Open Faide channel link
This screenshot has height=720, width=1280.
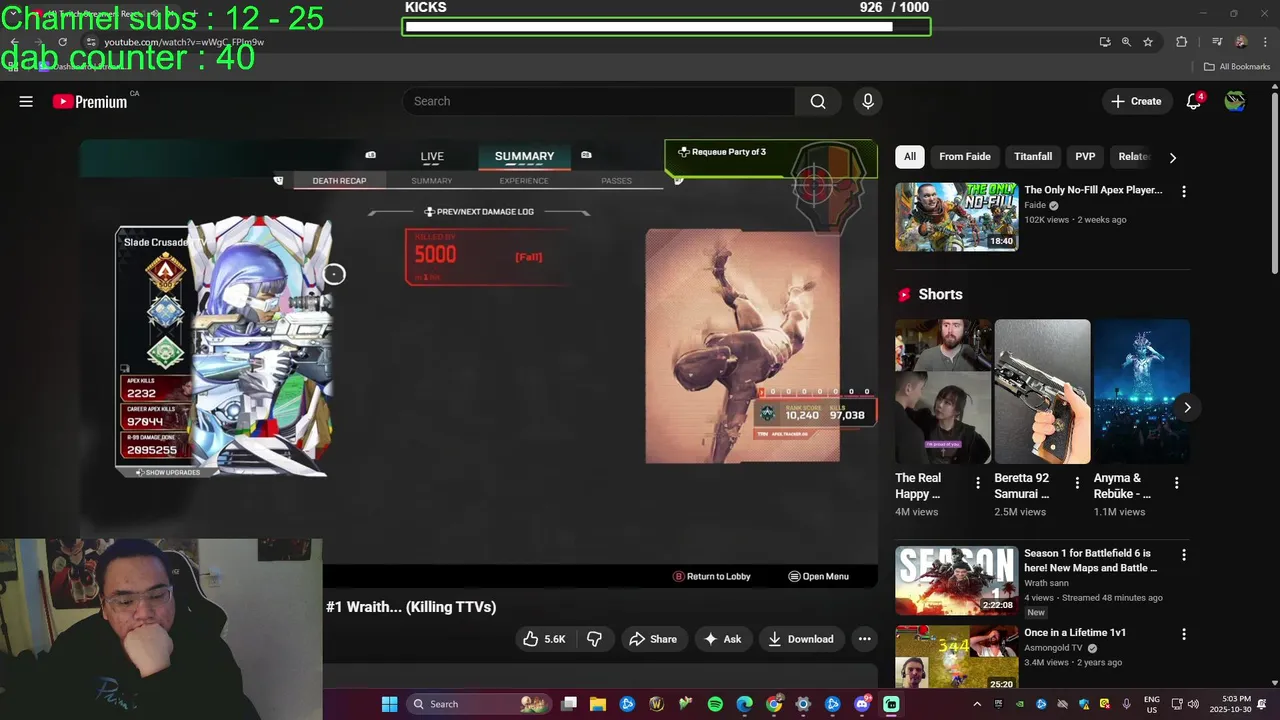click(1036, 205)
